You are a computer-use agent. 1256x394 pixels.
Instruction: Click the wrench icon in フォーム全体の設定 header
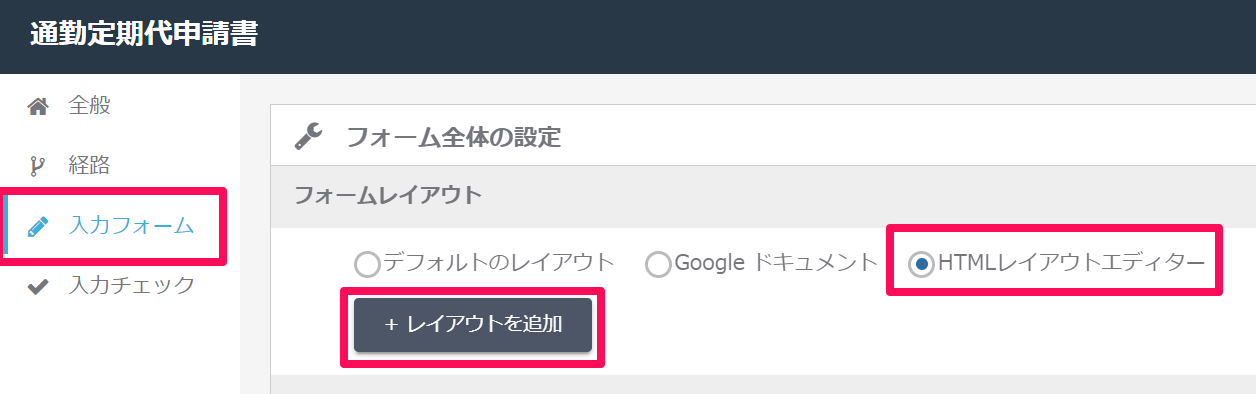pyautogui.click(x=308, y=136)
